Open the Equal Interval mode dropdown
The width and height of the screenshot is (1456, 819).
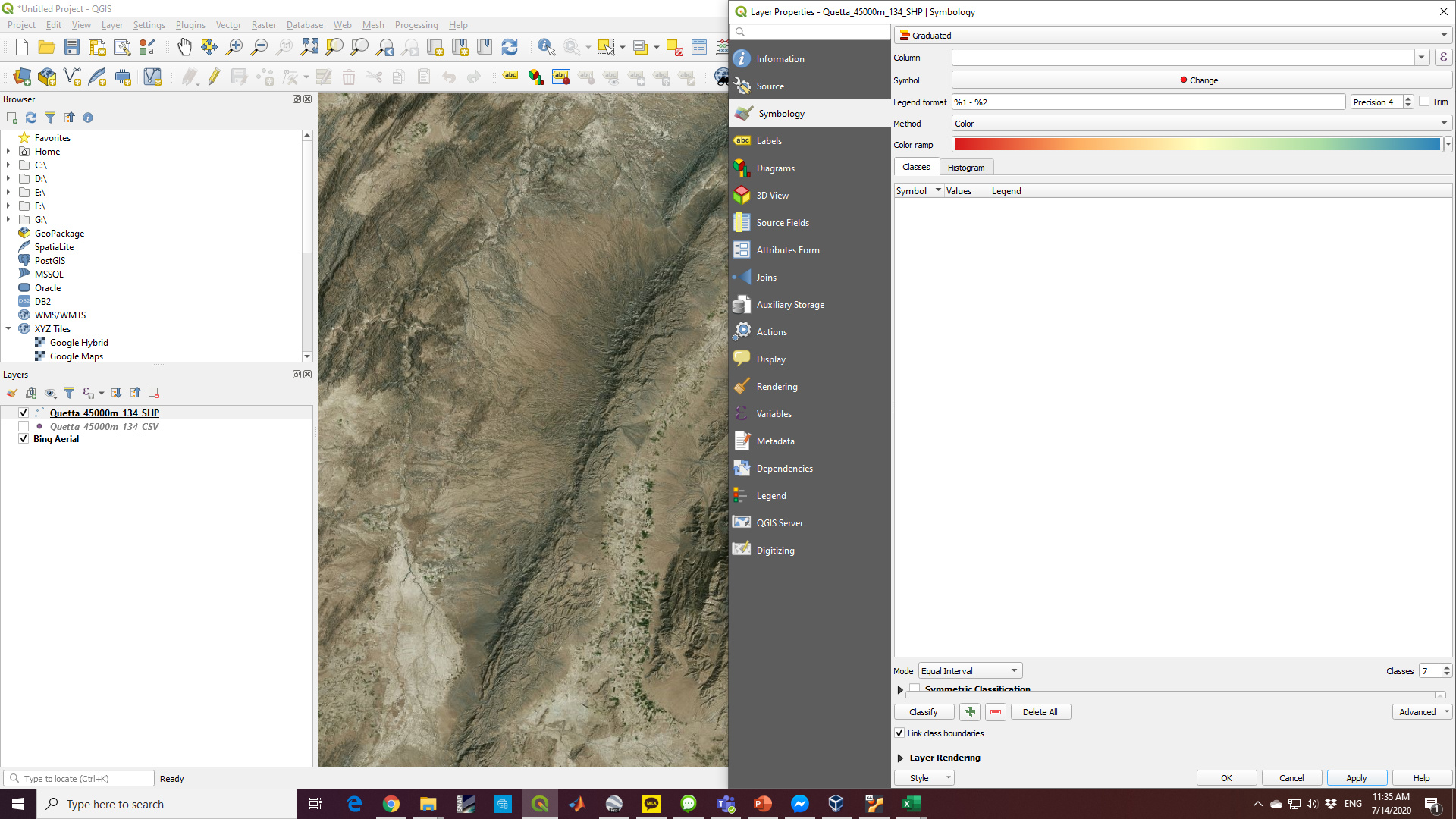coord(970,671)
